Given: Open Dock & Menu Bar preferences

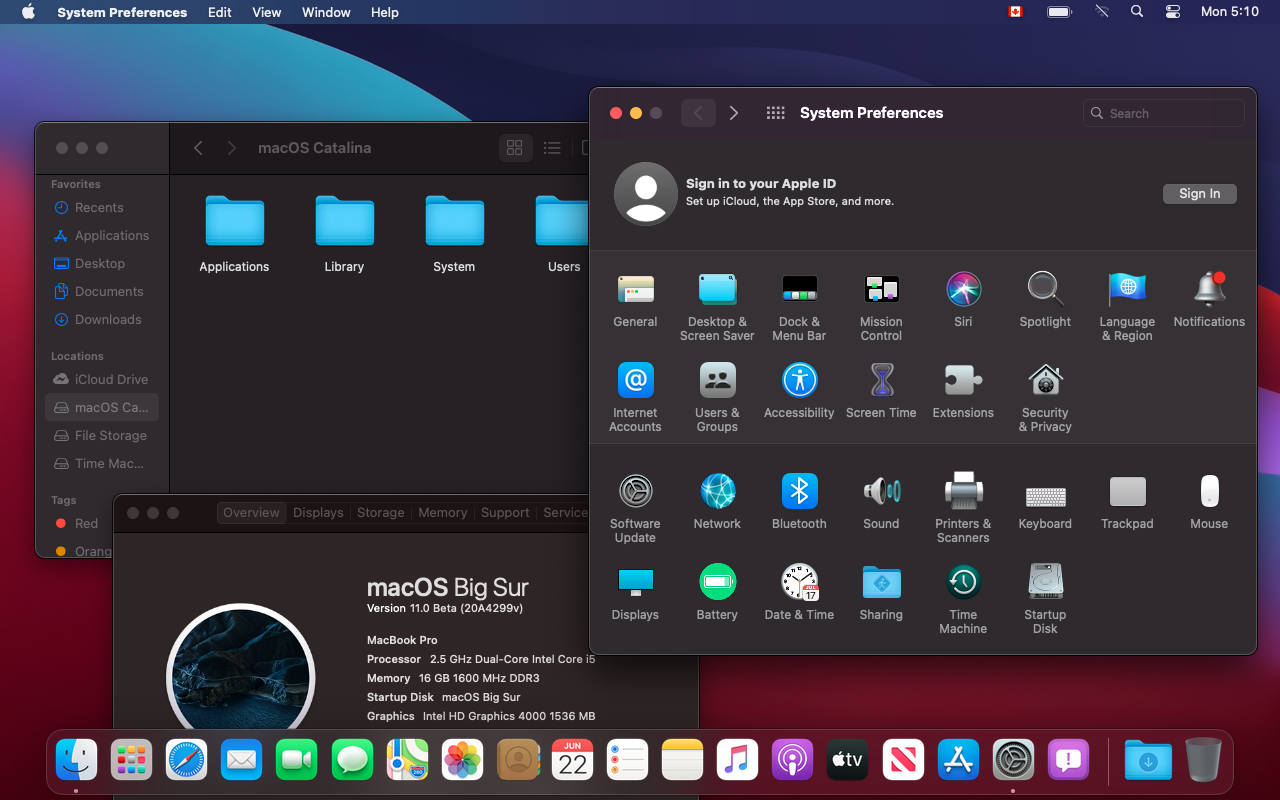Looking at the screenshot, I should pos(799,307).
